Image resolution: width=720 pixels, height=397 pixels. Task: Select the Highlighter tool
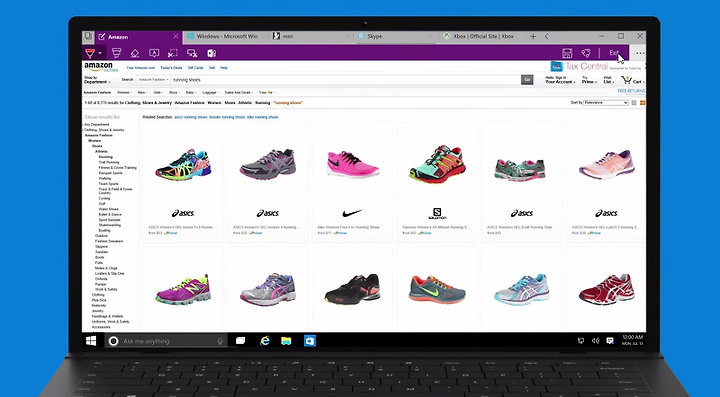coord(117,53)
